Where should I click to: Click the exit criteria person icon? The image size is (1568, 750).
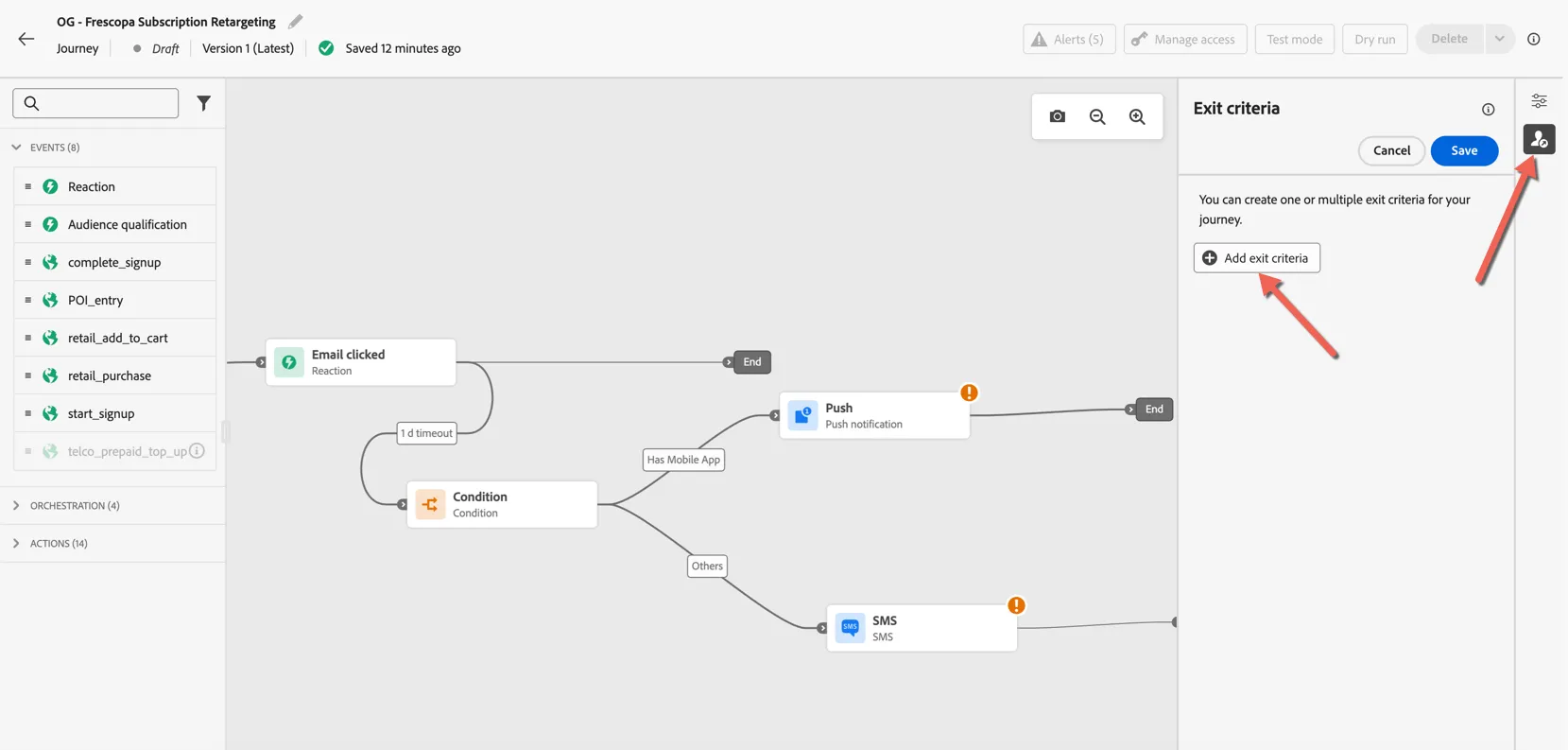pos(1540,139)
